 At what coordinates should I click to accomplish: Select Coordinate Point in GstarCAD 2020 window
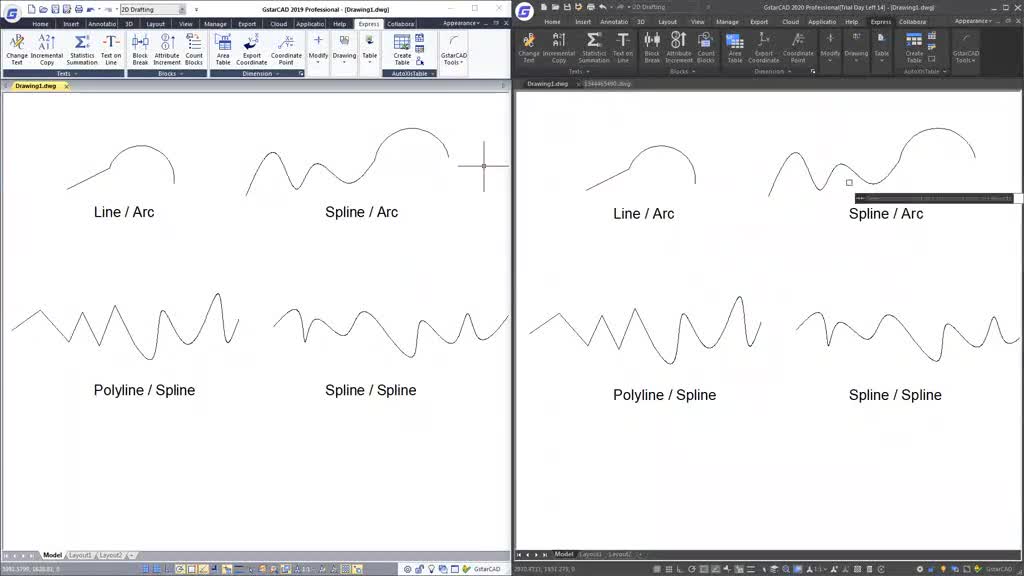pos(798,48)
